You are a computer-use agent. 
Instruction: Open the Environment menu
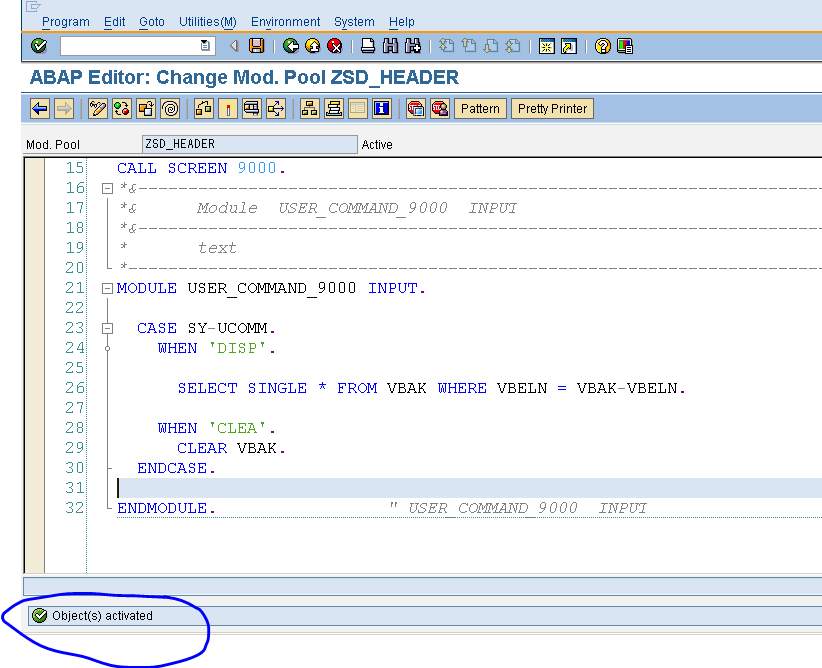[285, 21]
